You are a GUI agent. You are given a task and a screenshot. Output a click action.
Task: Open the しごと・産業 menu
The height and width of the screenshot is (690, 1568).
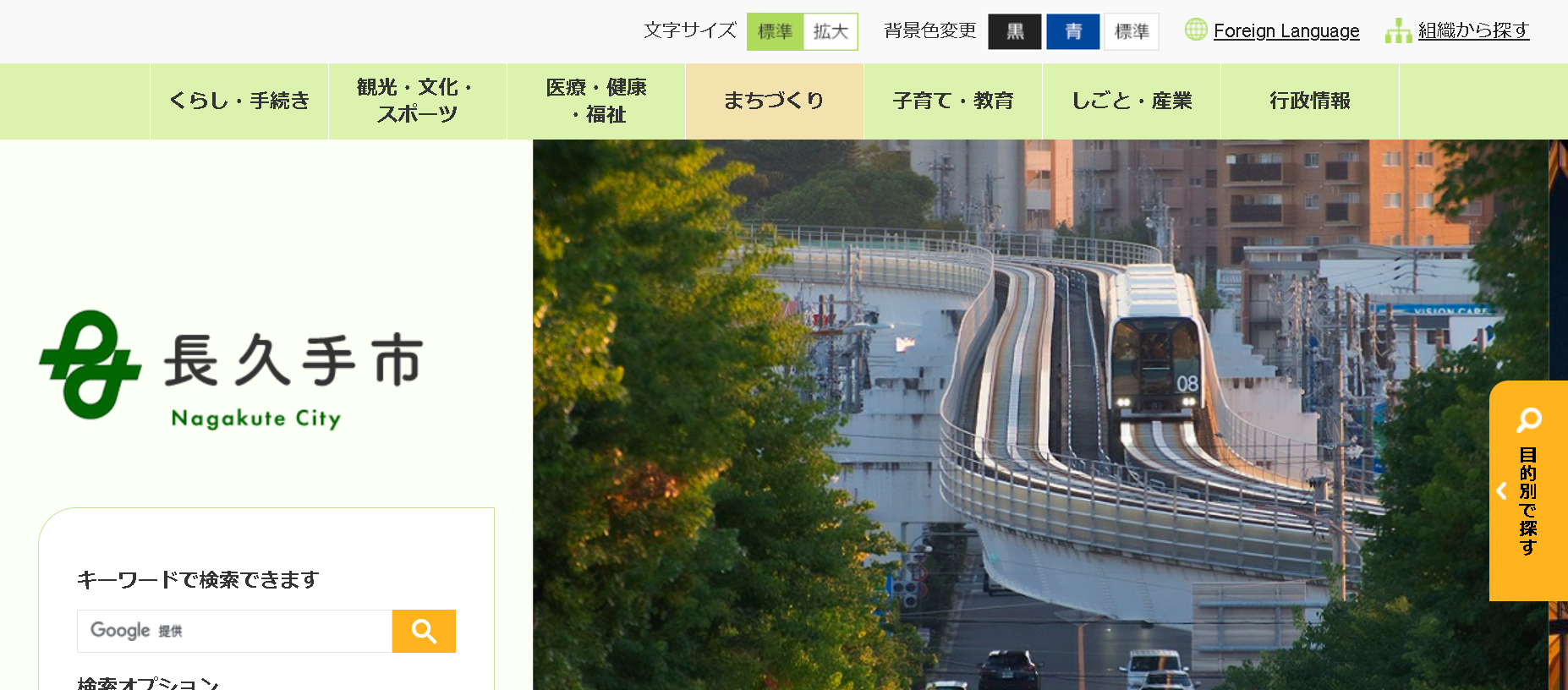[x=1132, y=101]
